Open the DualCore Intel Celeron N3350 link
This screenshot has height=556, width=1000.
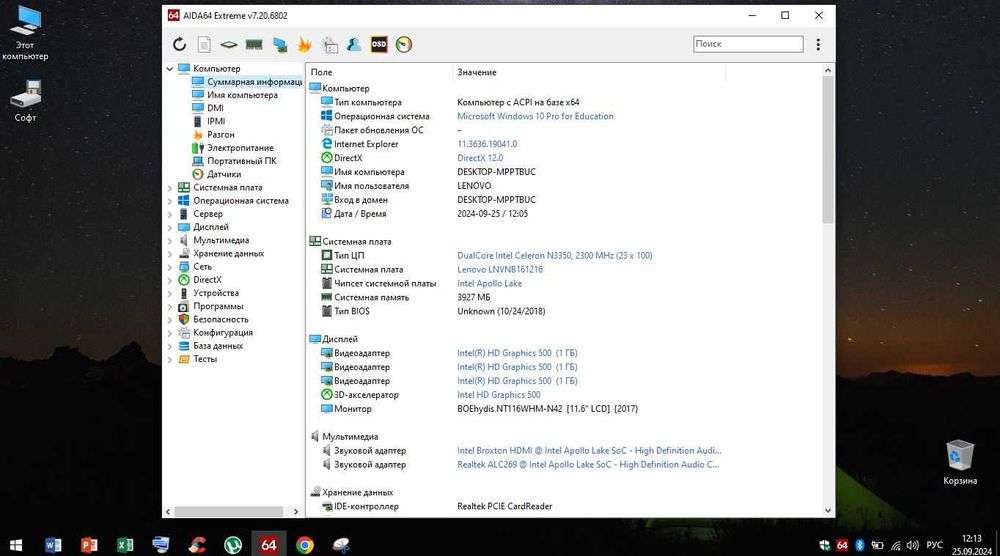tap(554, 256)
